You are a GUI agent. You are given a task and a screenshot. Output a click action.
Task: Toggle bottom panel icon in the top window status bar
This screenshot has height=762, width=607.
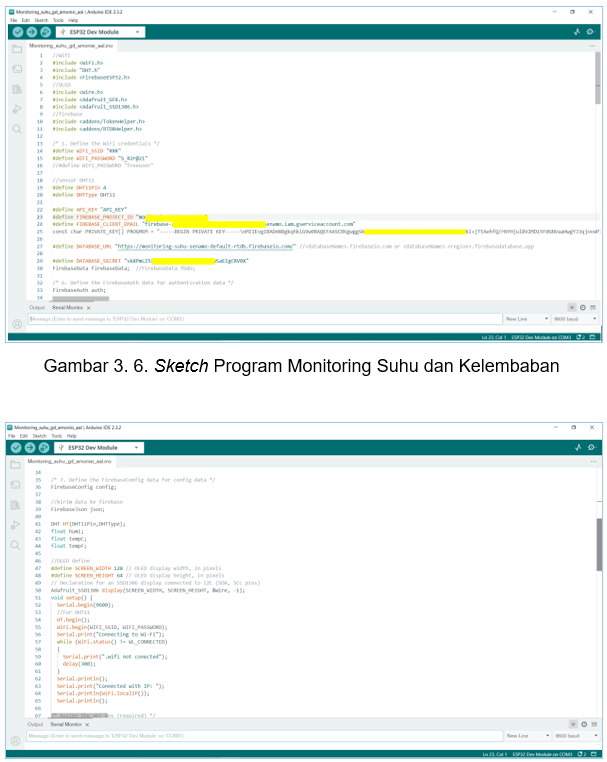click(592, 337)
